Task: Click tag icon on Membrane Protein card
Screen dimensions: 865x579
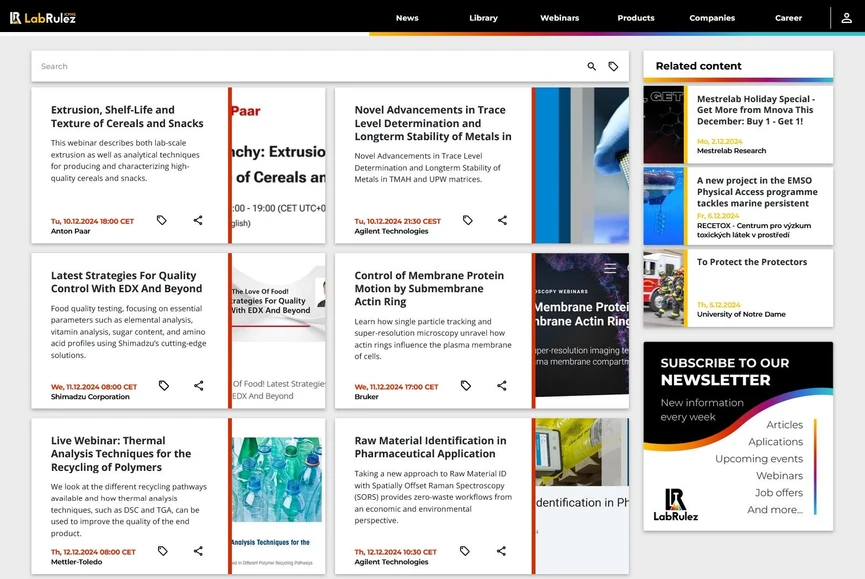Action: (x=466, y=385)
